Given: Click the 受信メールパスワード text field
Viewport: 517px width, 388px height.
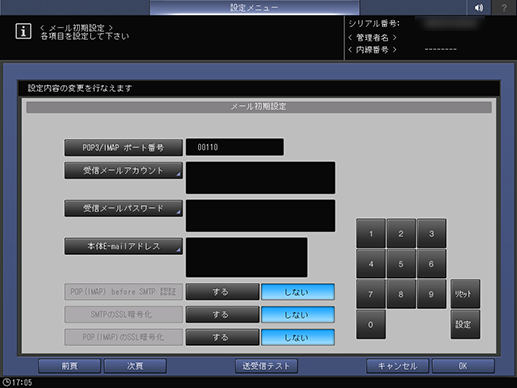Looking at the screenshot, I should (x=260, y=216).
